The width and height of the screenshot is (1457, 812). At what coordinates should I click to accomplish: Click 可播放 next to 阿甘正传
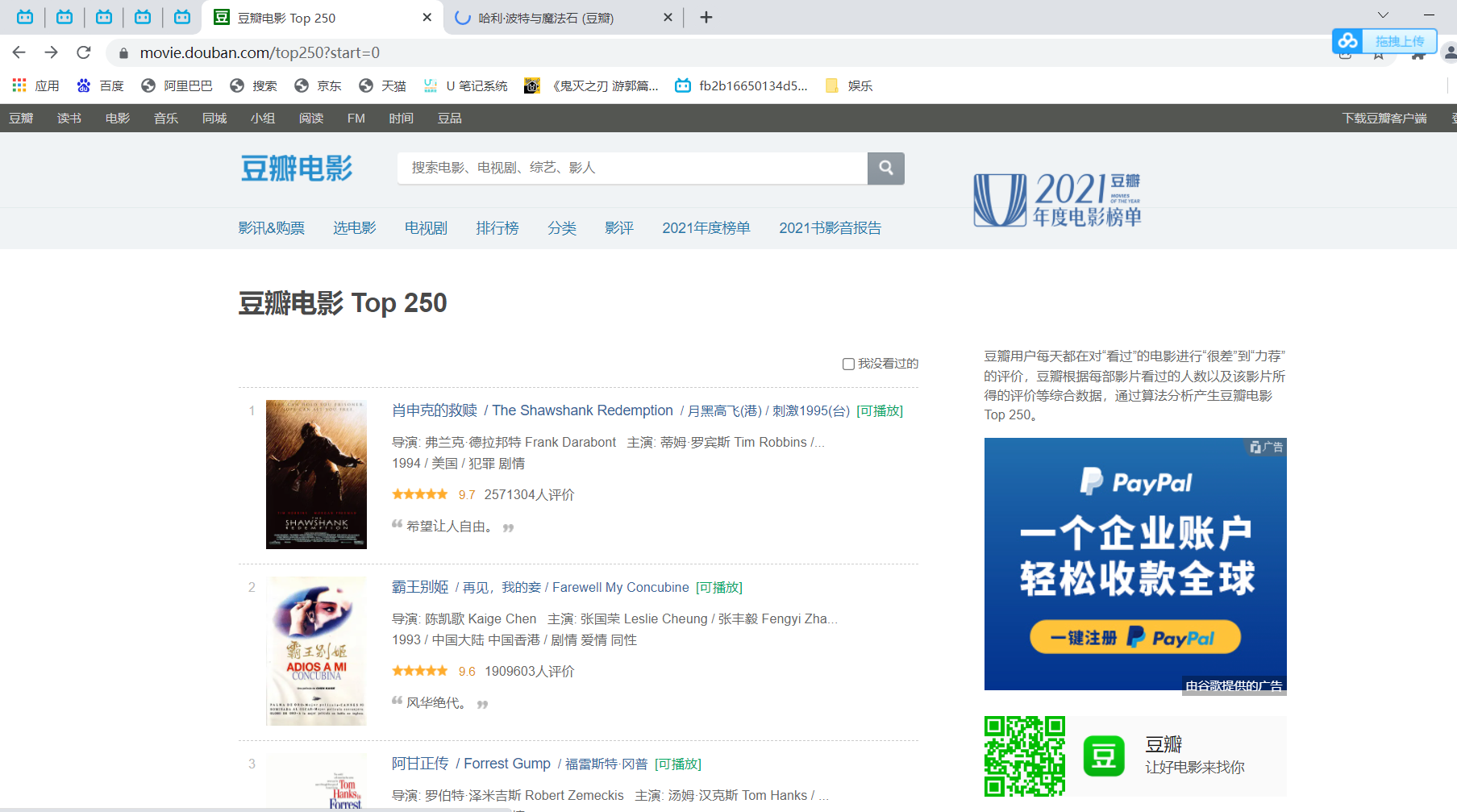[x=678, y=764]
